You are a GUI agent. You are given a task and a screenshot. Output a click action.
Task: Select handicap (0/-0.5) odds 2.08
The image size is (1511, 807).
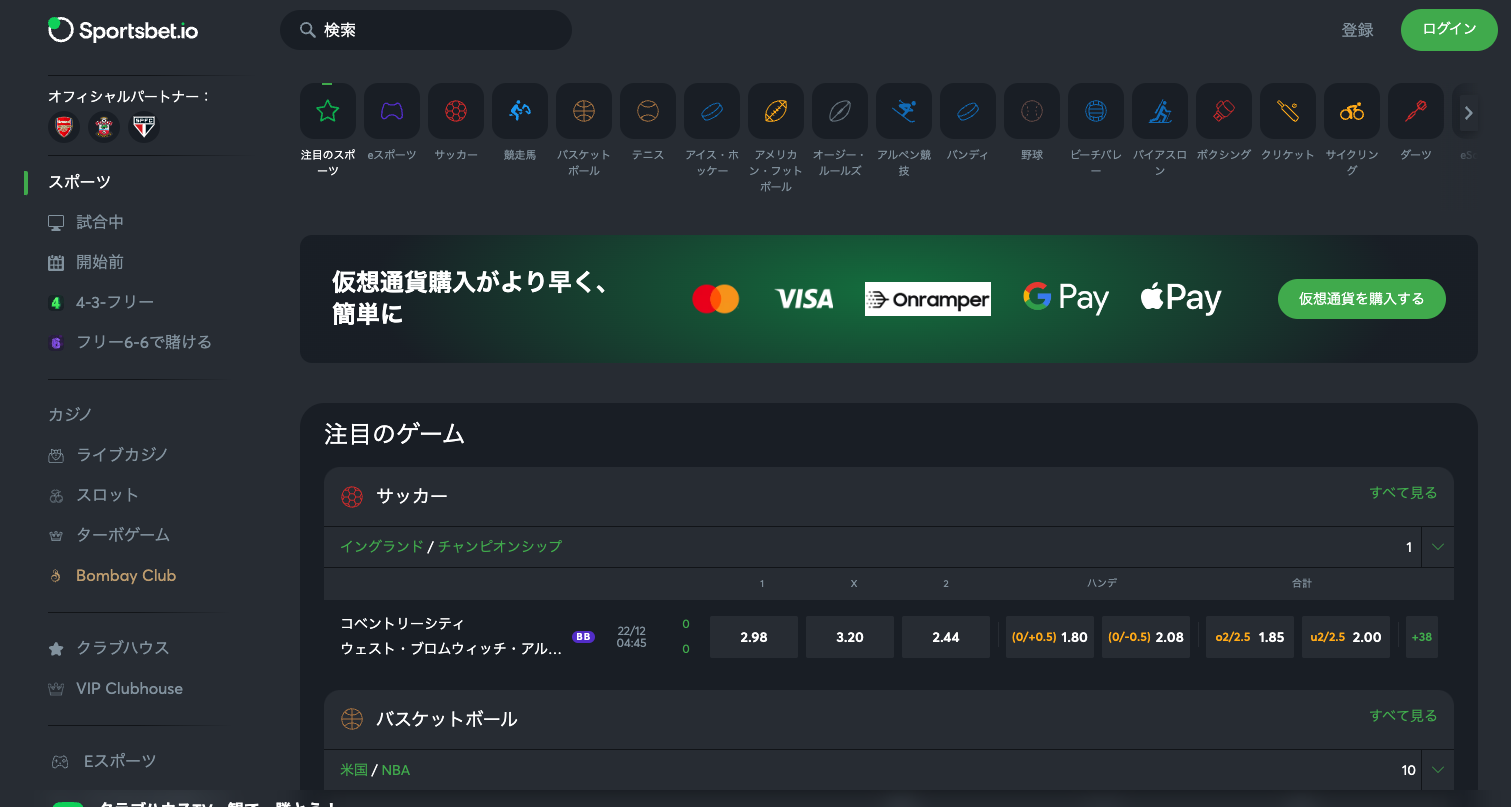click(1146, 637)
